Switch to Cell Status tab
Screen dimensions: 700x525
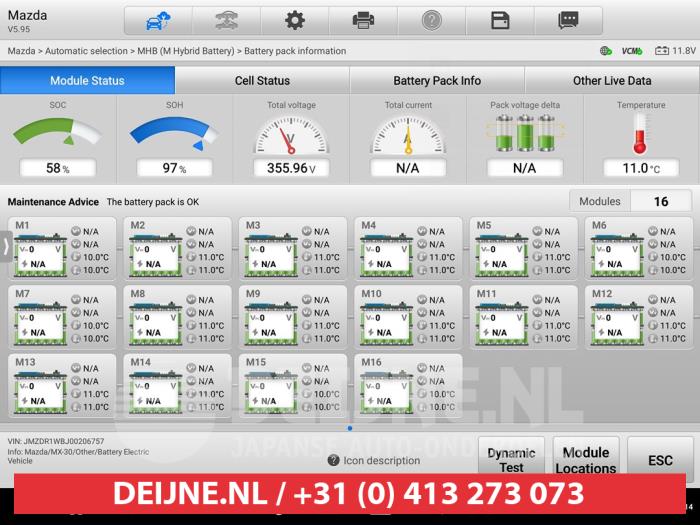(x=262, y=80)
